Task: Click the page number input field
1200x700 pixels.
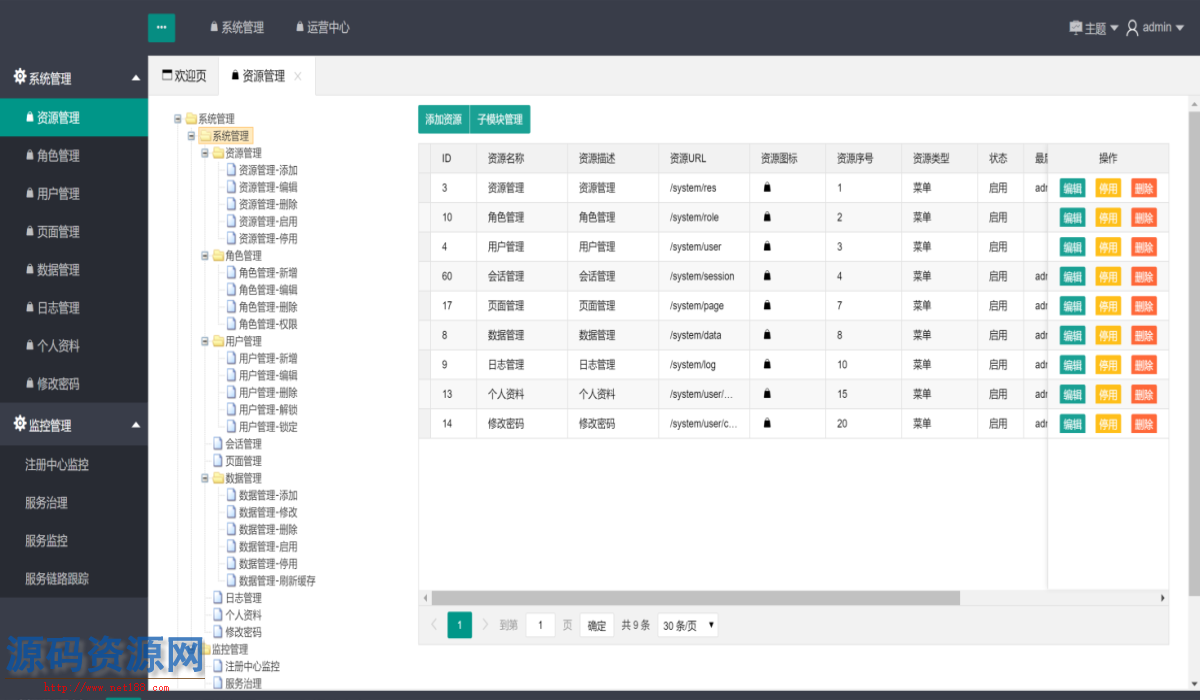Action: 540,625
